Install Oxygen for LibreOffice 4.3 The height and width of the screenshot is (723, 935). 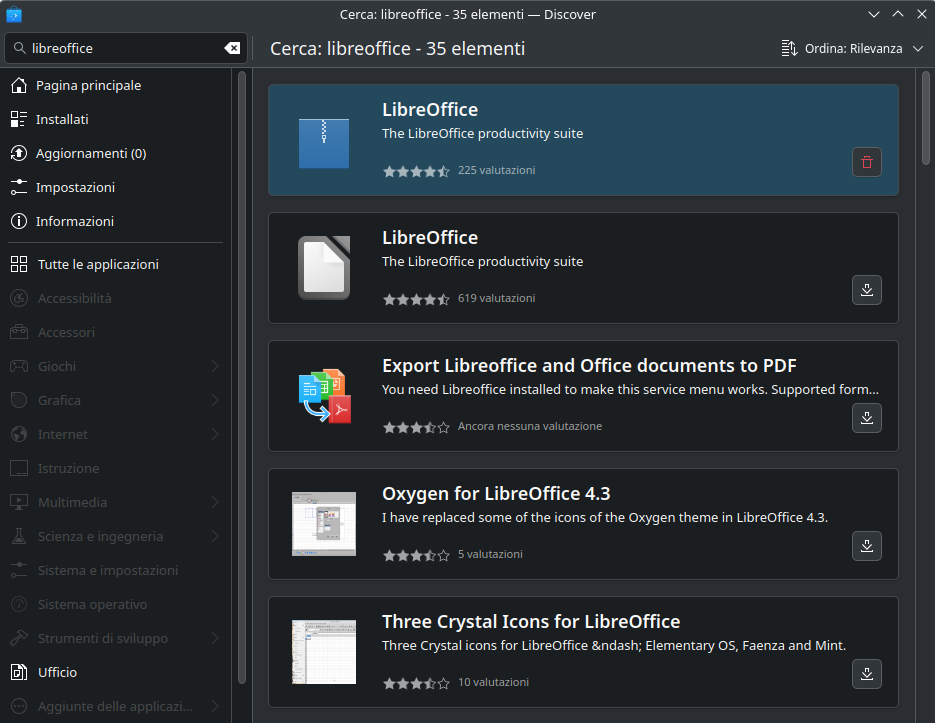pyautogui.click(x=866, y=546)
